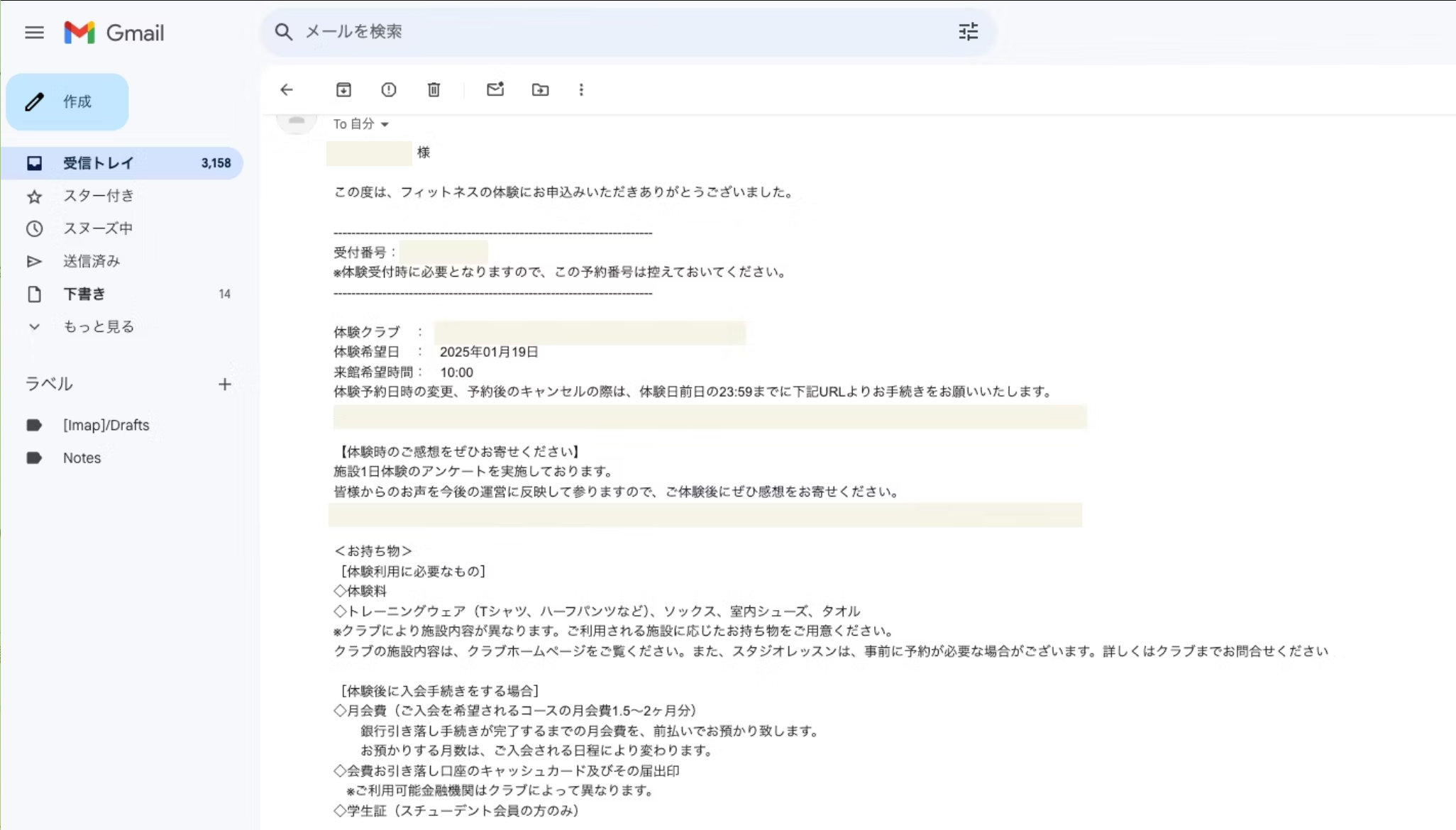Open the Move to folder icon
The height and width of the screenshot is (830, 1456).
(540, 89)
